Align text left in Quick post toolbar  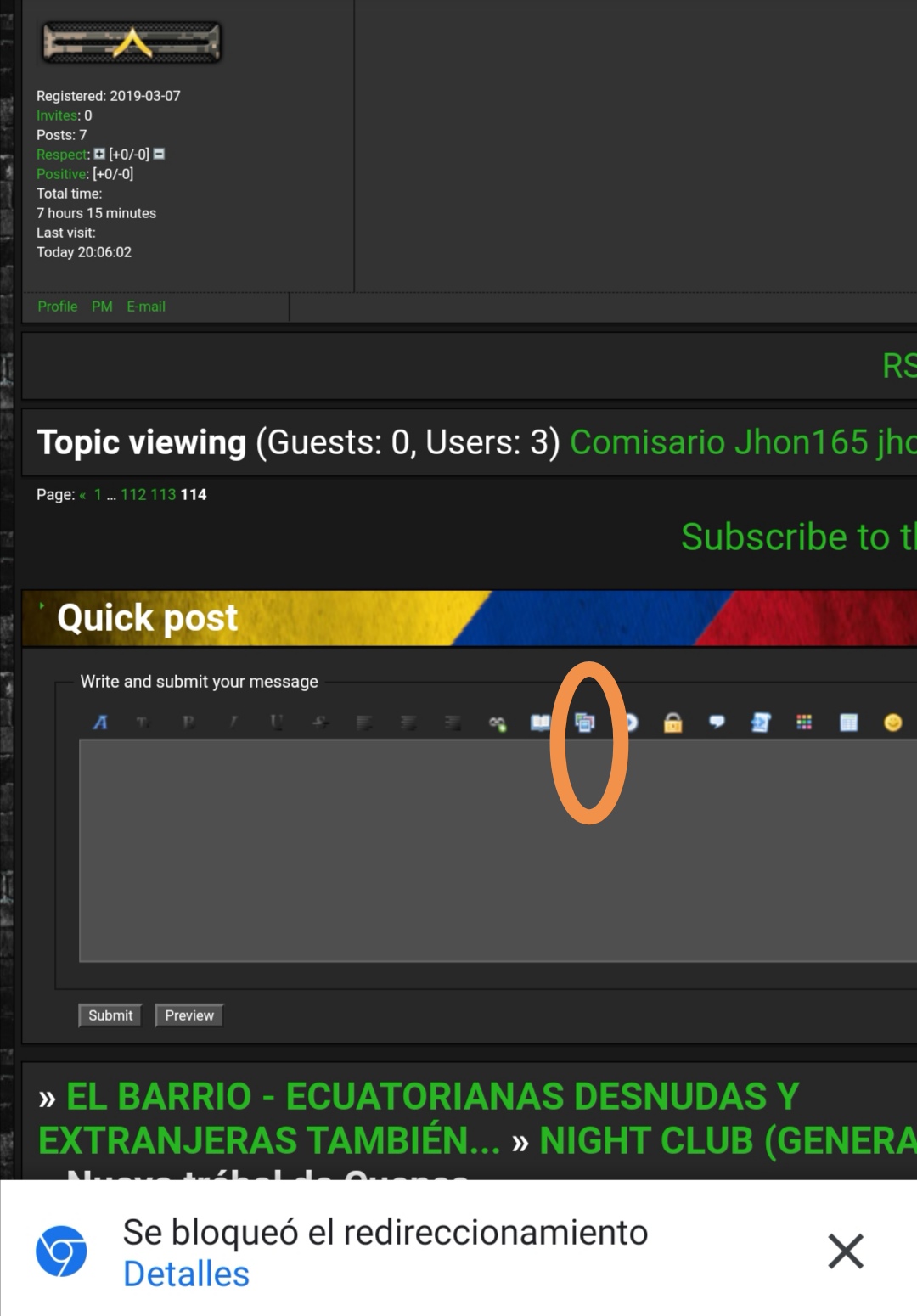(364, 723)
